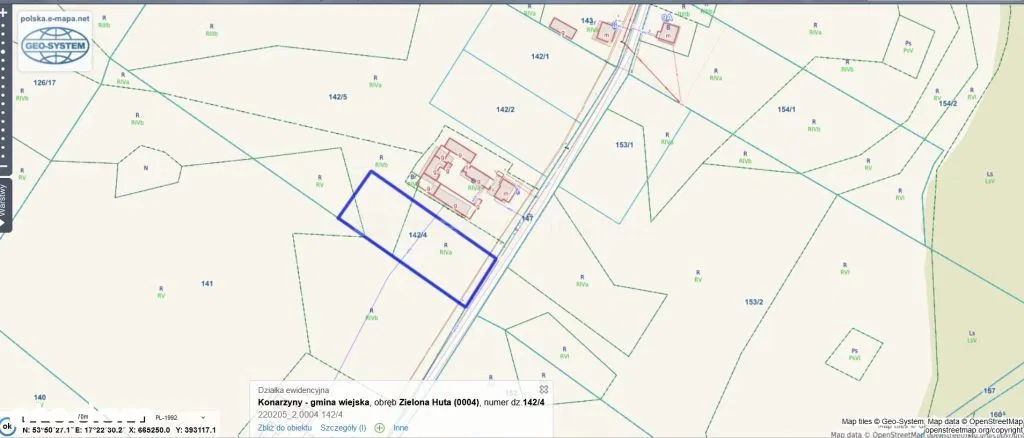The image size is (1024, 438).
Task: Click the 'Zbliż do obiektu' link
Action: pos(285,428)
